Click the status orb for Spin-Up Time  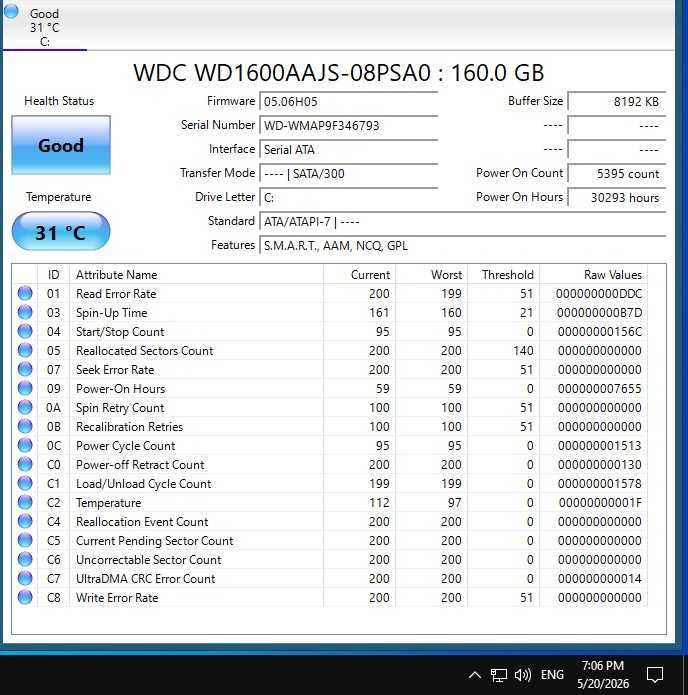coord(25,312)
